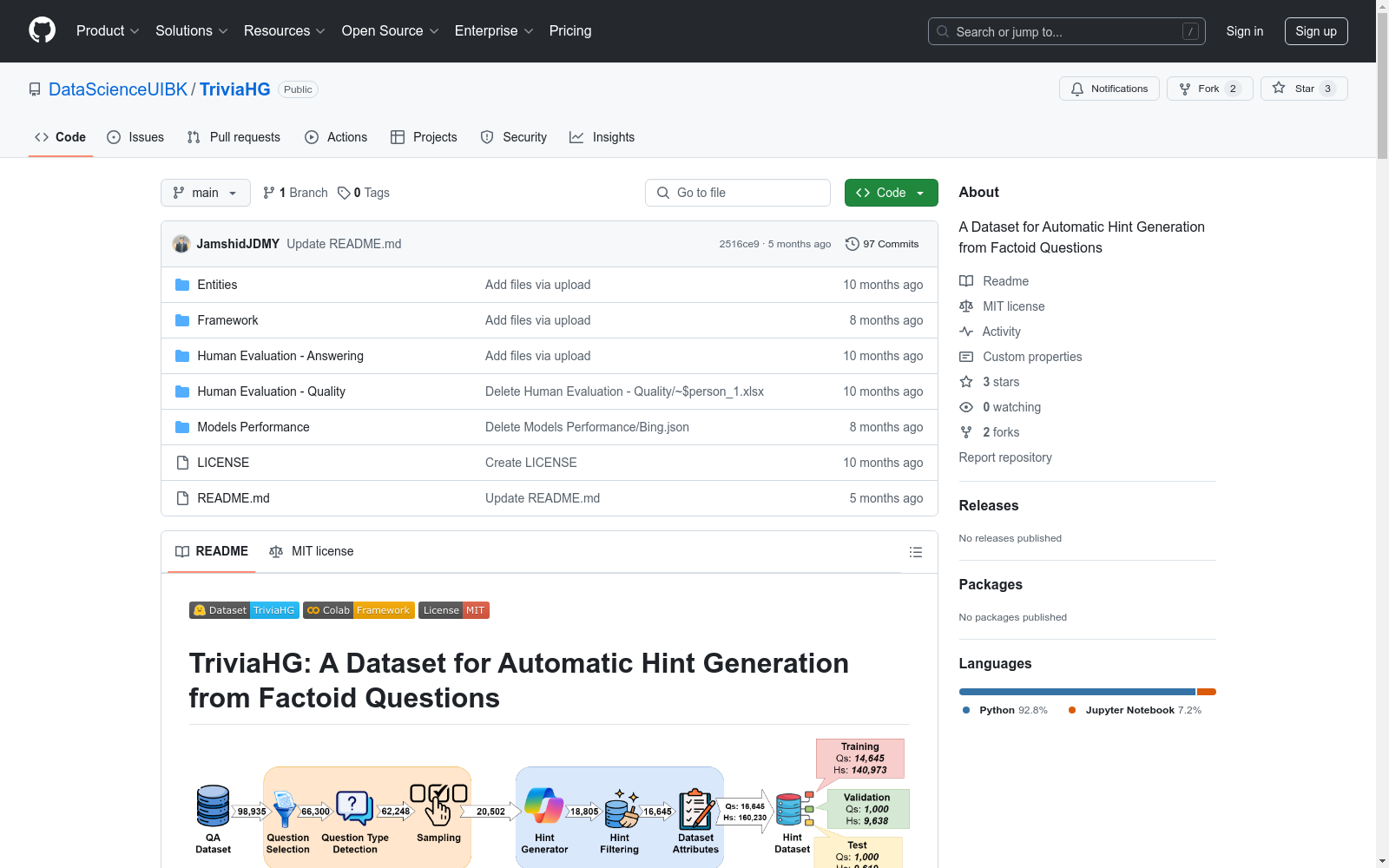Viewport: 1389px width, 868px height.
Task: Click the scale icon next to MIT license
Action: [x=966, y=306]
